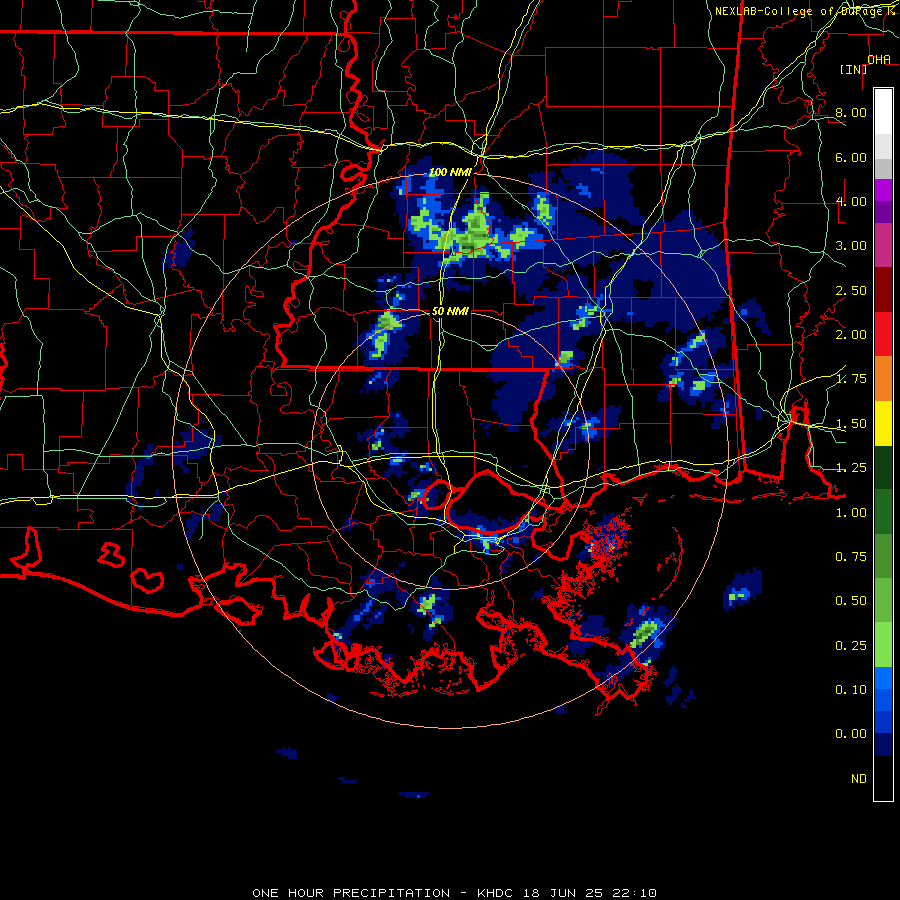The width and height of the screenshot is (900, 900).
Task: Click the 1.75 legend value
Action: pos(851,379)
